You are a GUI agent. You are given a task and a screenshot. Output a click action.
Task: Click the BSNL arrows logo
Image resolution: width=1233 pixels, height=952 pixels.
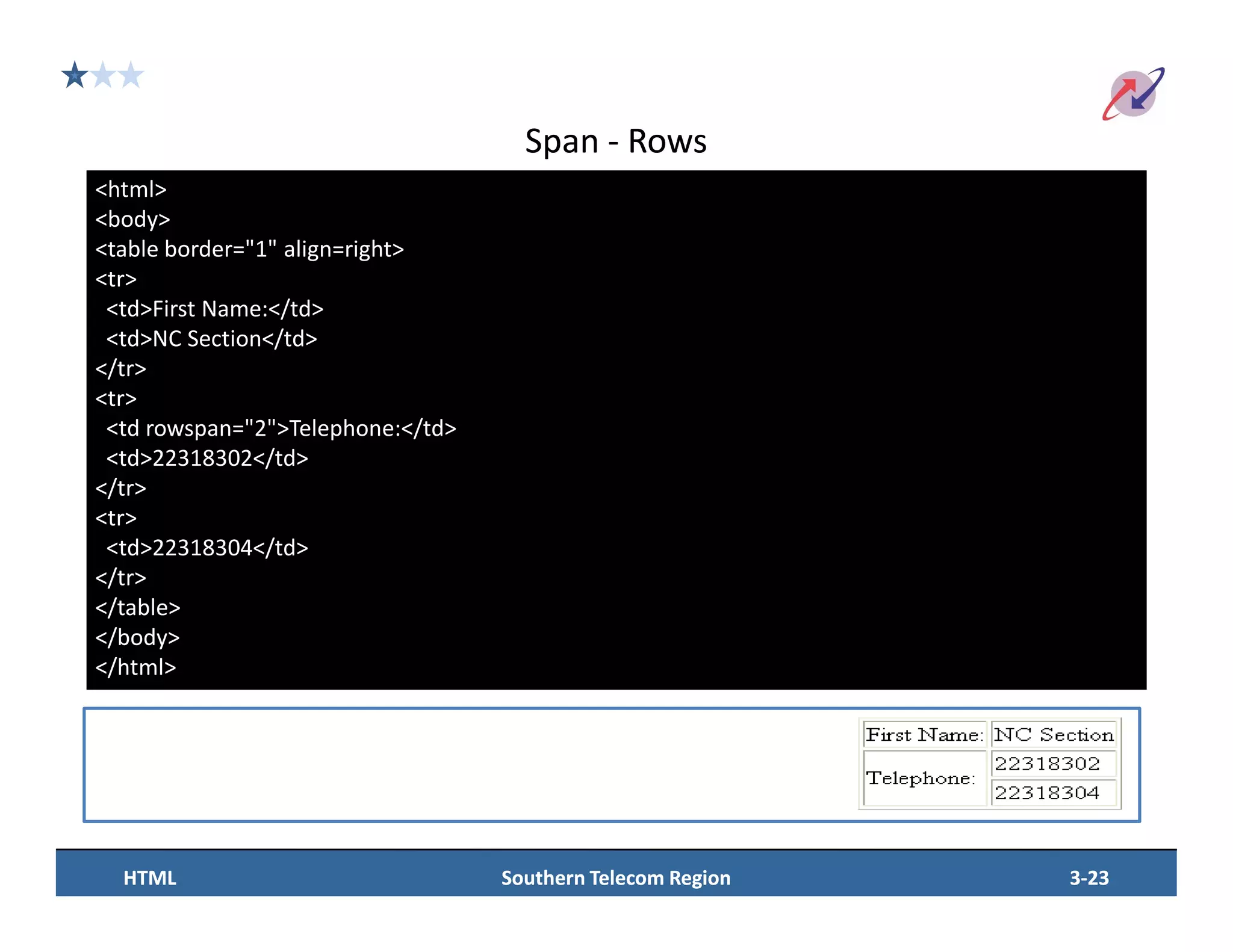[x=1132, y=94]
